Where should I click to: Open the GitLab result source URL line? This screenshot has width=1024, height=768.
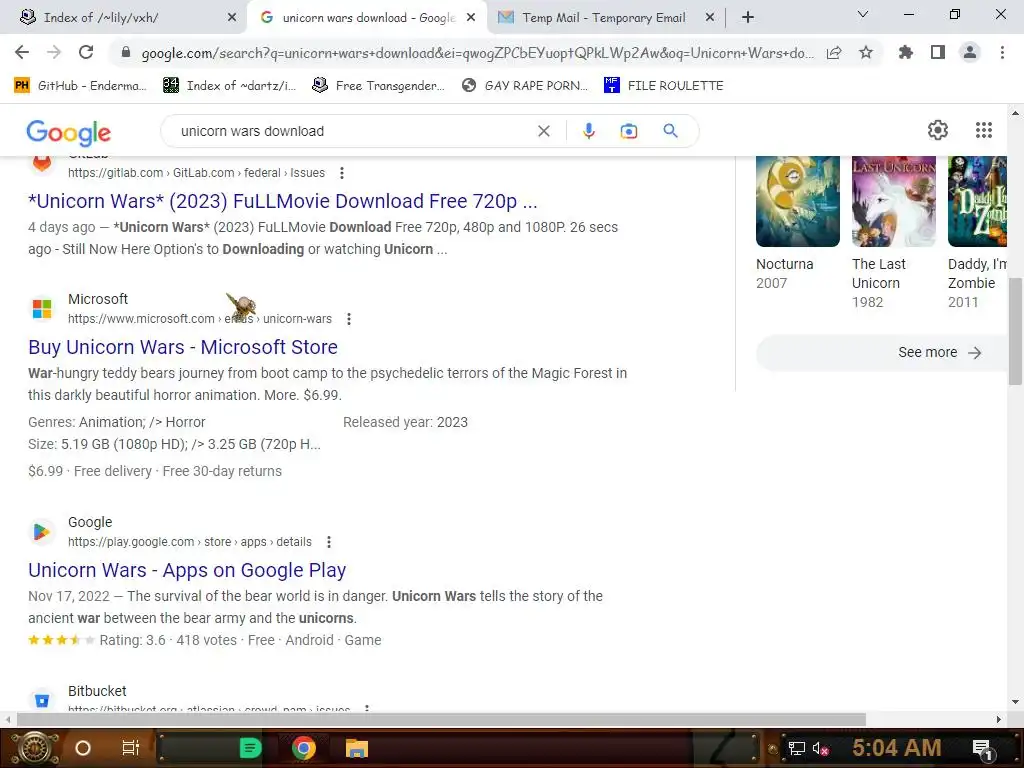click(x=197, y=173)
